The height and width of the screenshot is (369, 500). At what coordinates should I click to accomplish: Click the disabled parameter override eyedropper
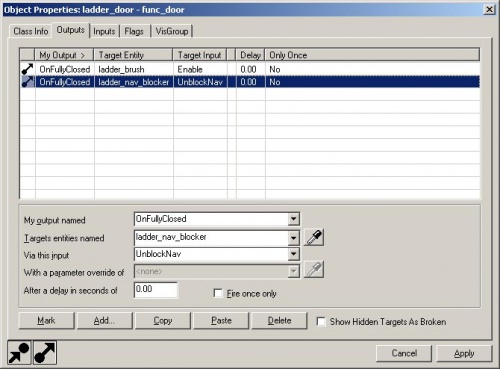pos(314,270)
